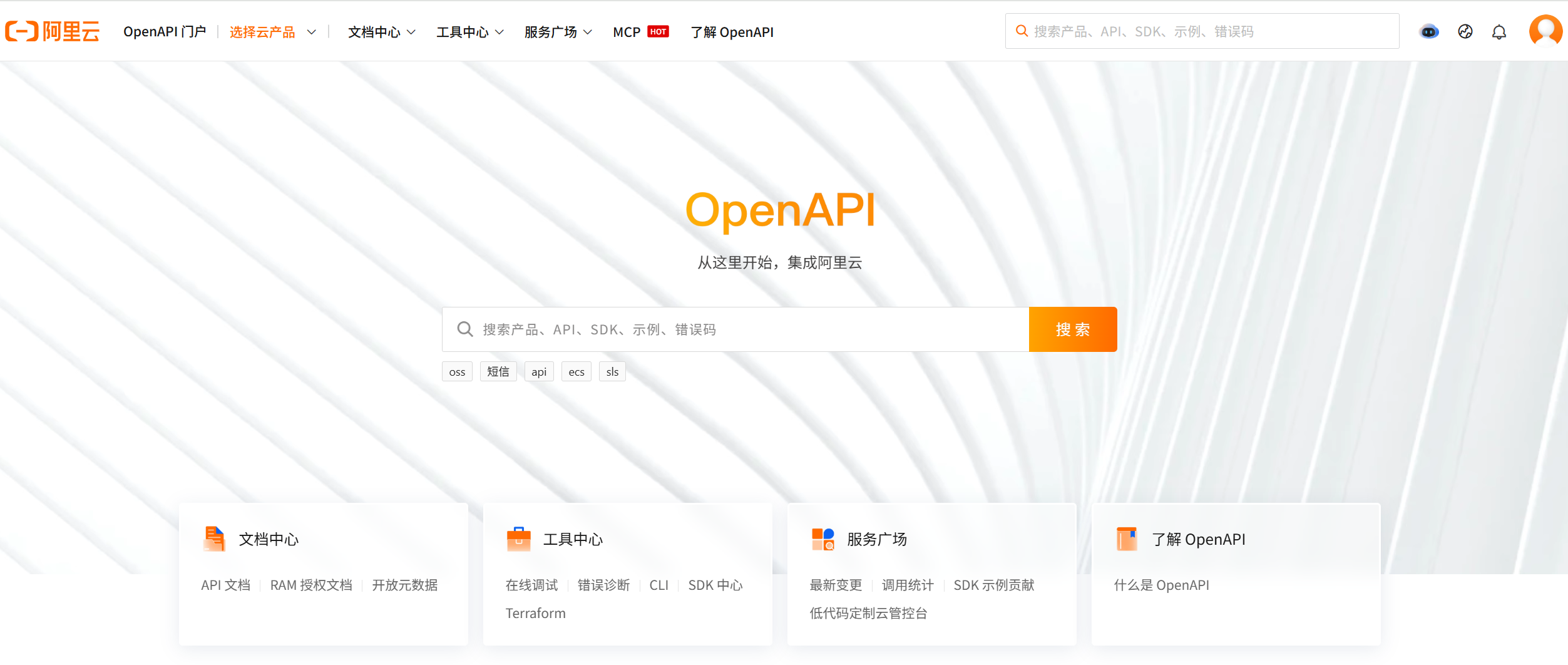
Task: Open the notification bell
Action: click(1499, 32)
